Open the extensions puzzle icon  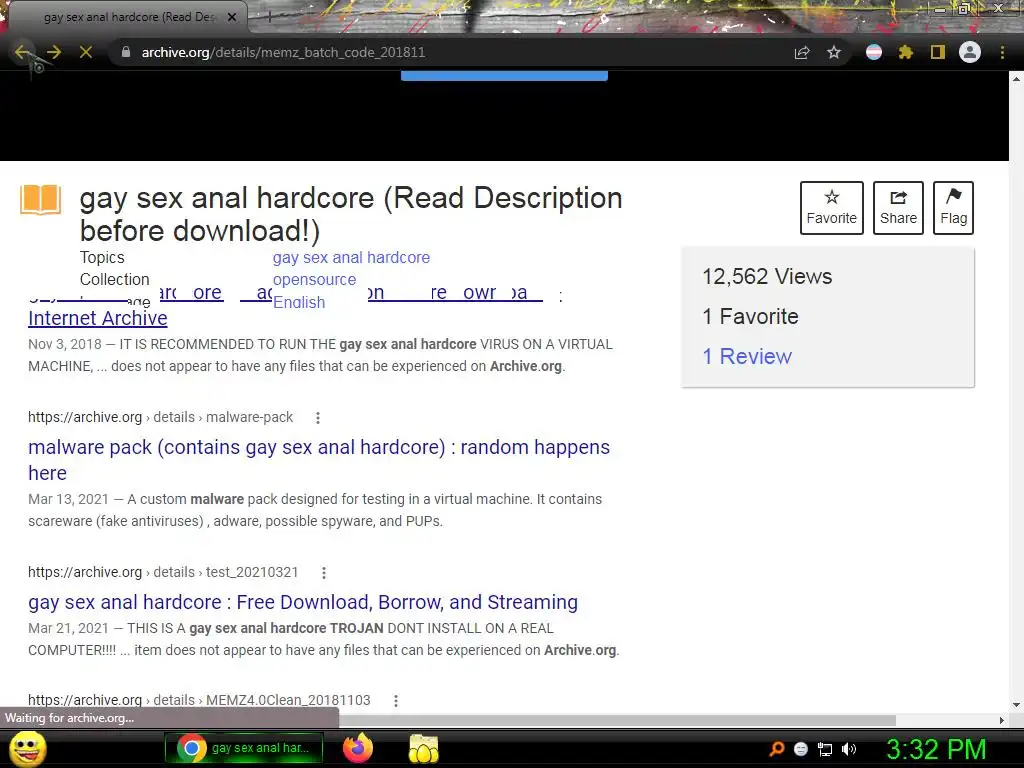(x=906, y=52)
